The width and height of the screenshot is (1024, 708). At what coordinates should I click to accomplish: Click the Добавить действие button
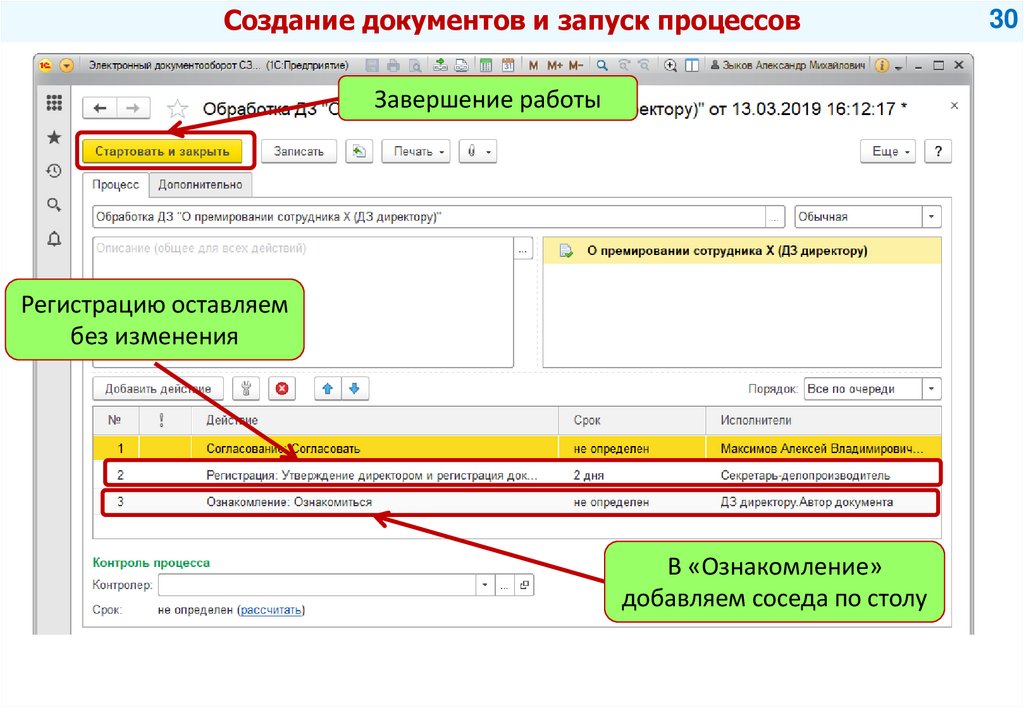pyautogui.click(x=158, y=389)
